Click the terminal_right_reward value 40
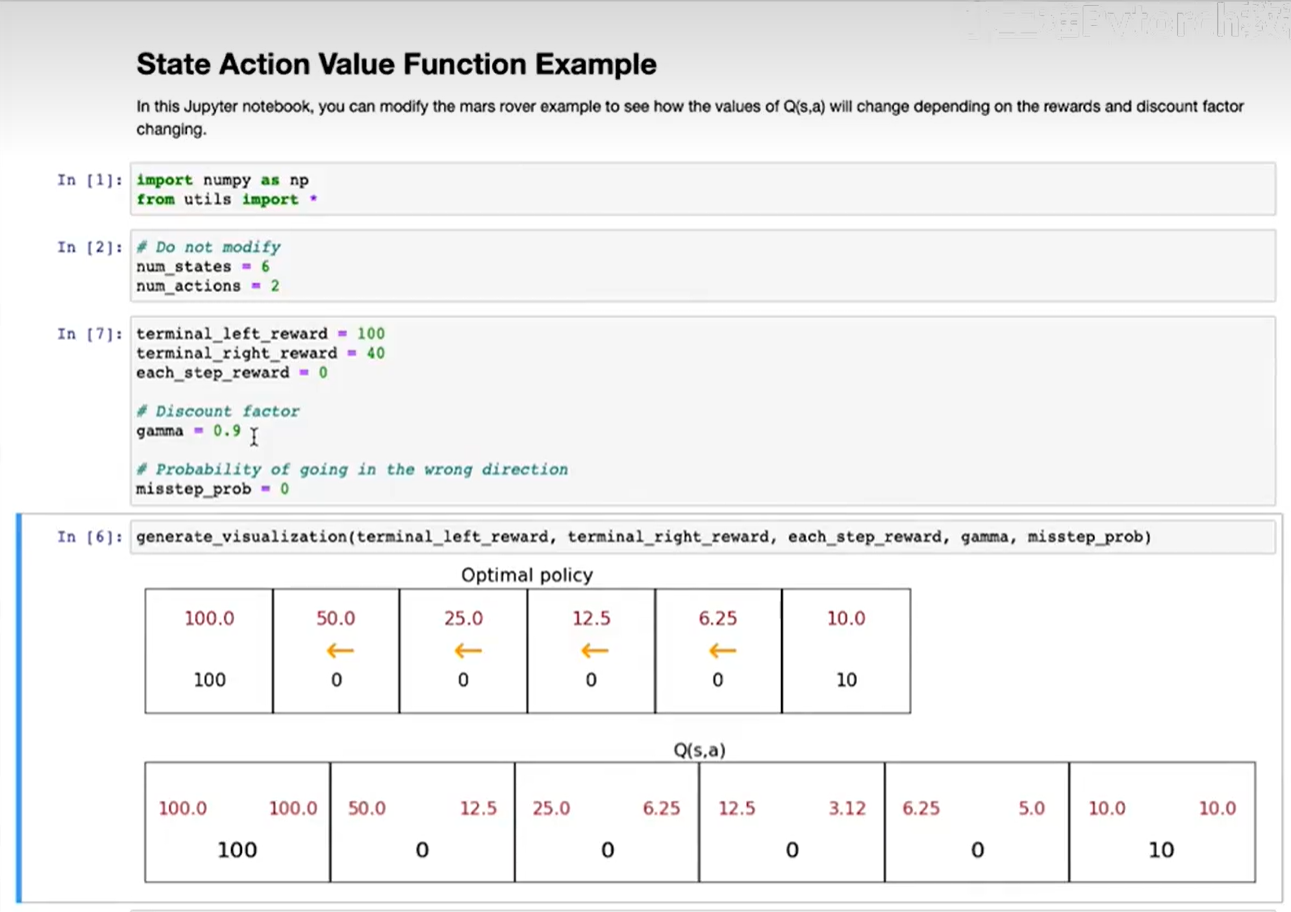The height and width of the screenshot is (912, 1291). [376, 353]
